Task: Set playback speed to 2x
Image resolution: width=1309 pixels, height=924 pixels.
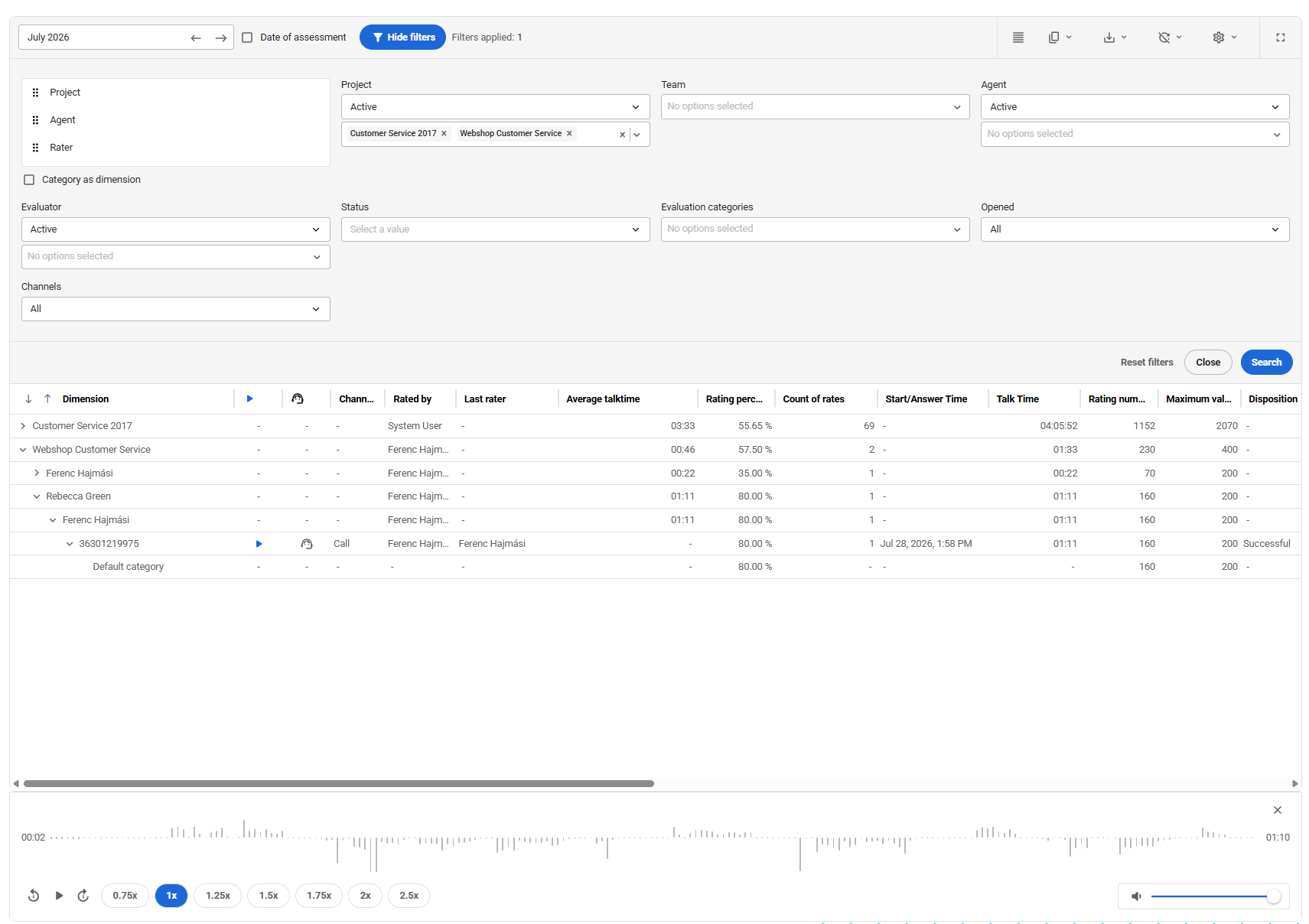Action: pos(366,896)
